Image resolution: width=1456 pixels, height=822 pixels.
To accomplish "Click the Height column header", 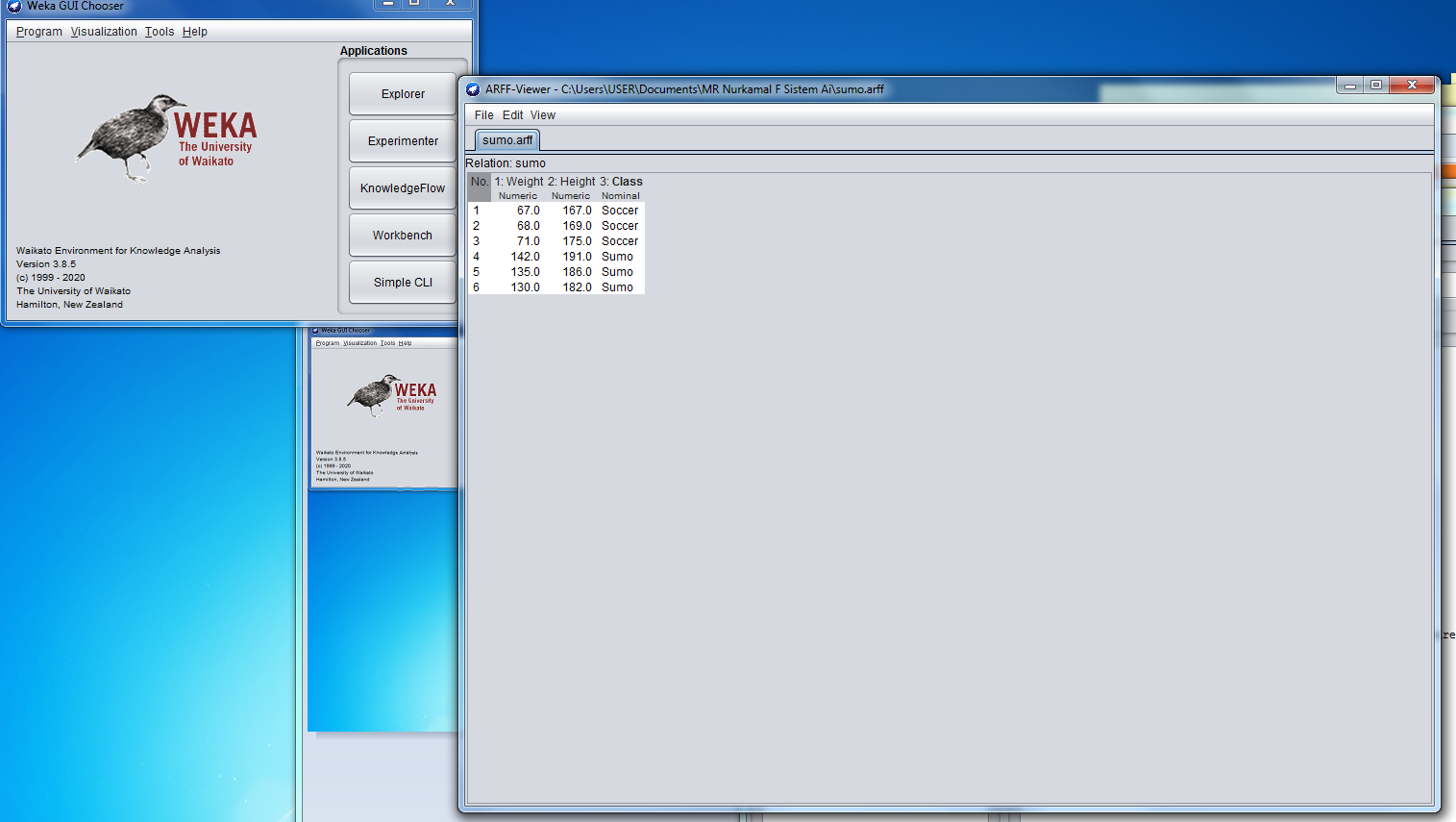I will (571, 187).
